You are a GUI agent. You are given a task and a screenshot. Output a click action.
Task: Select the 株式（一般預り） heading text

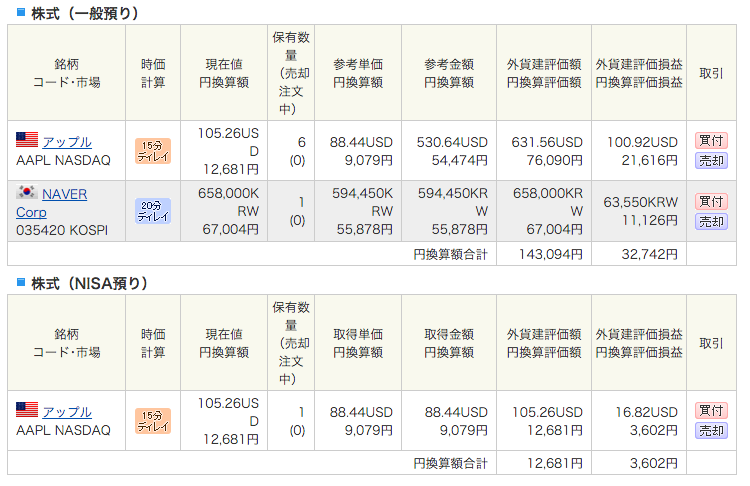point(85,13)
